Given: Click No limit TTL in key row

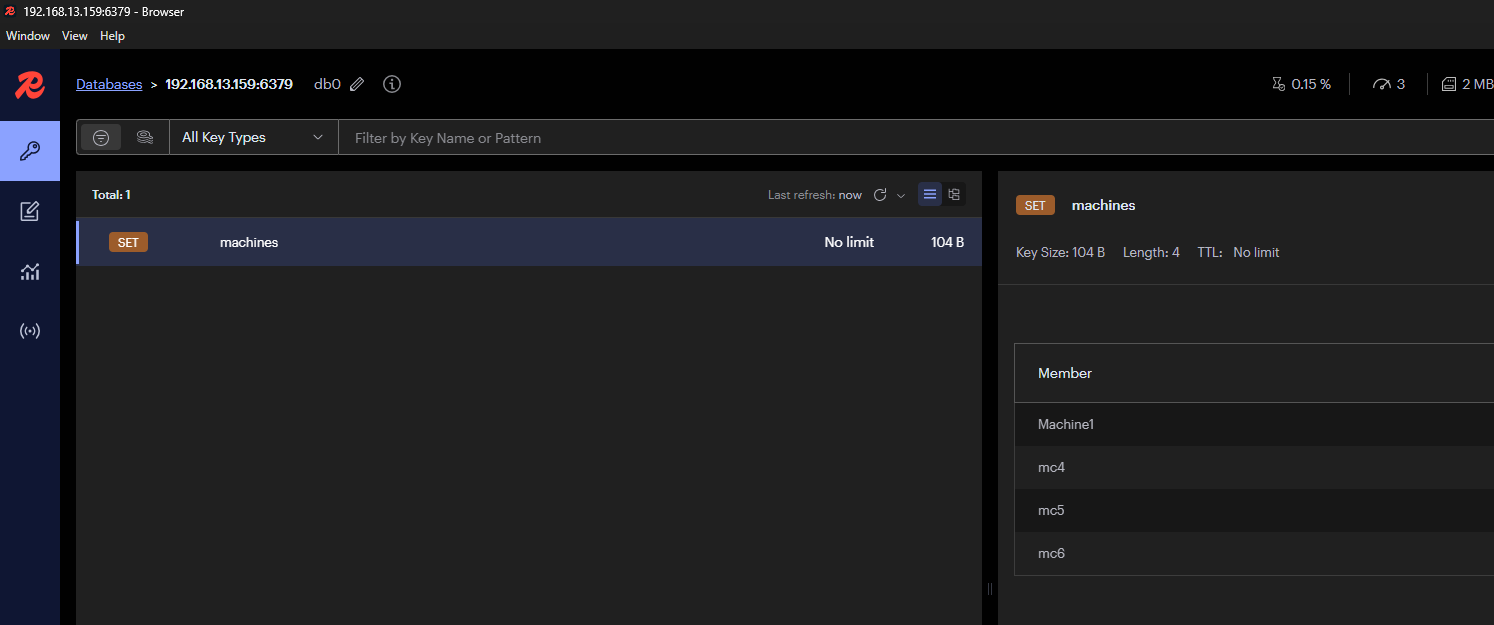Looking at the screenshot, I should coord(849,242).
